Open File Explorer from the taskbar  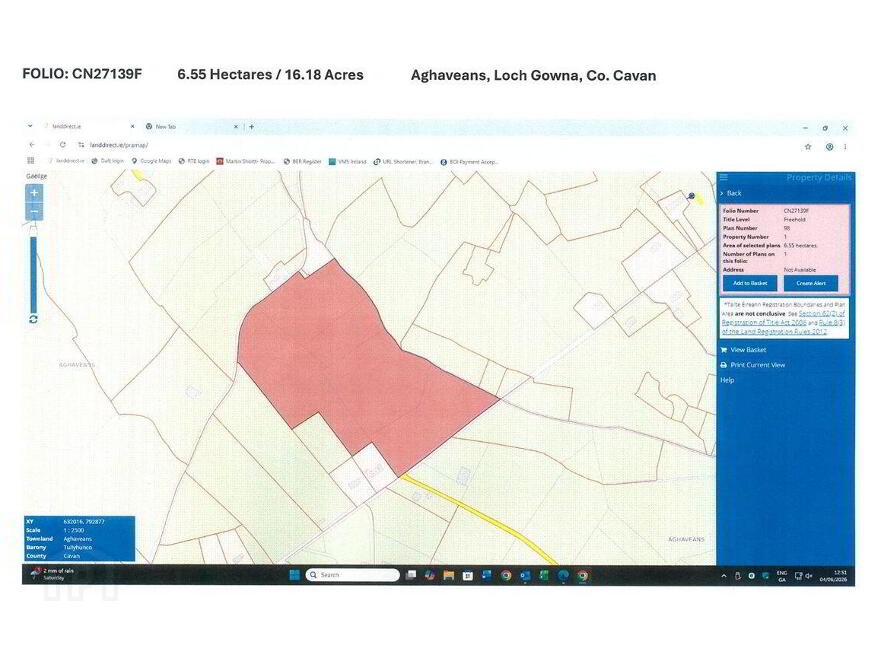pyautogui.click(x=448, y=575)
